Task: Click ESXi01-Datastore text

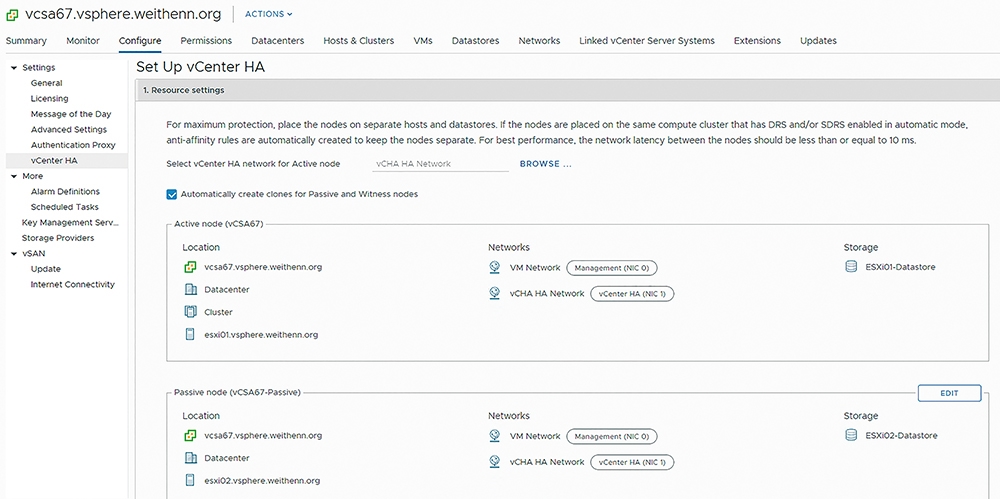Action: 901,267
